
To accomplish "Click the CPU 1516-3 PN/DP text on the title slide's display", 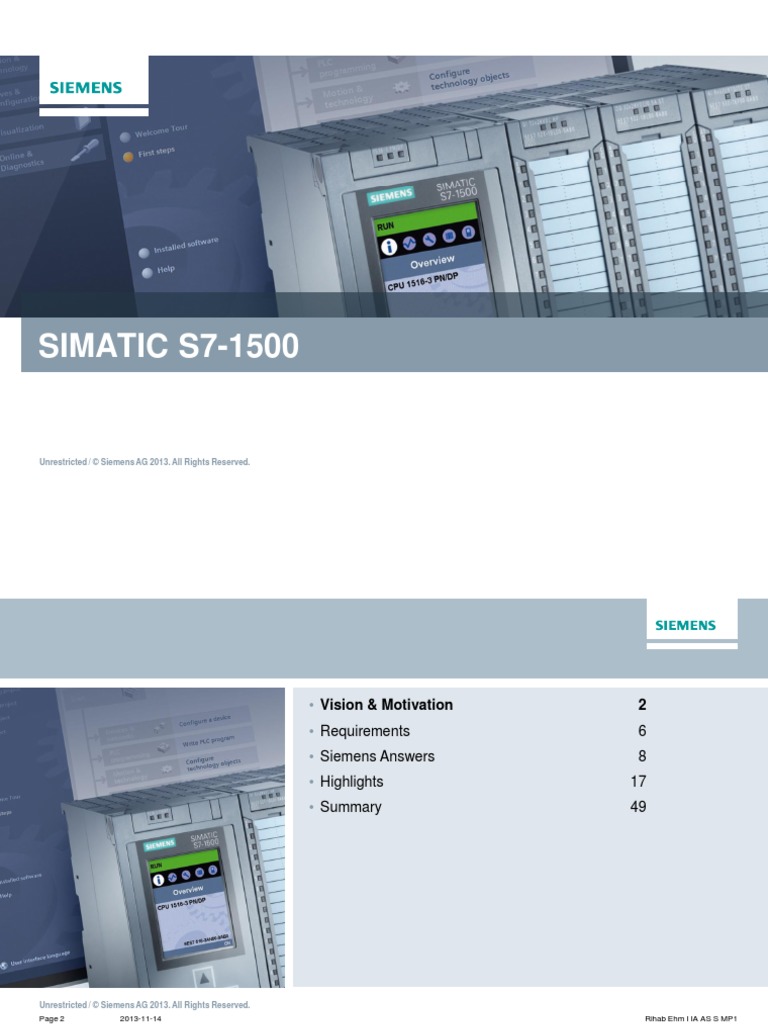I will (423, 282).
